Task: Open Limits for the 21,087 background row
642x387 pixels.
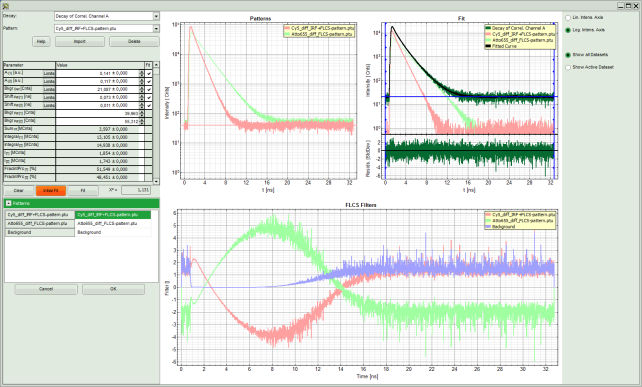Action: (x=49, y=89)
